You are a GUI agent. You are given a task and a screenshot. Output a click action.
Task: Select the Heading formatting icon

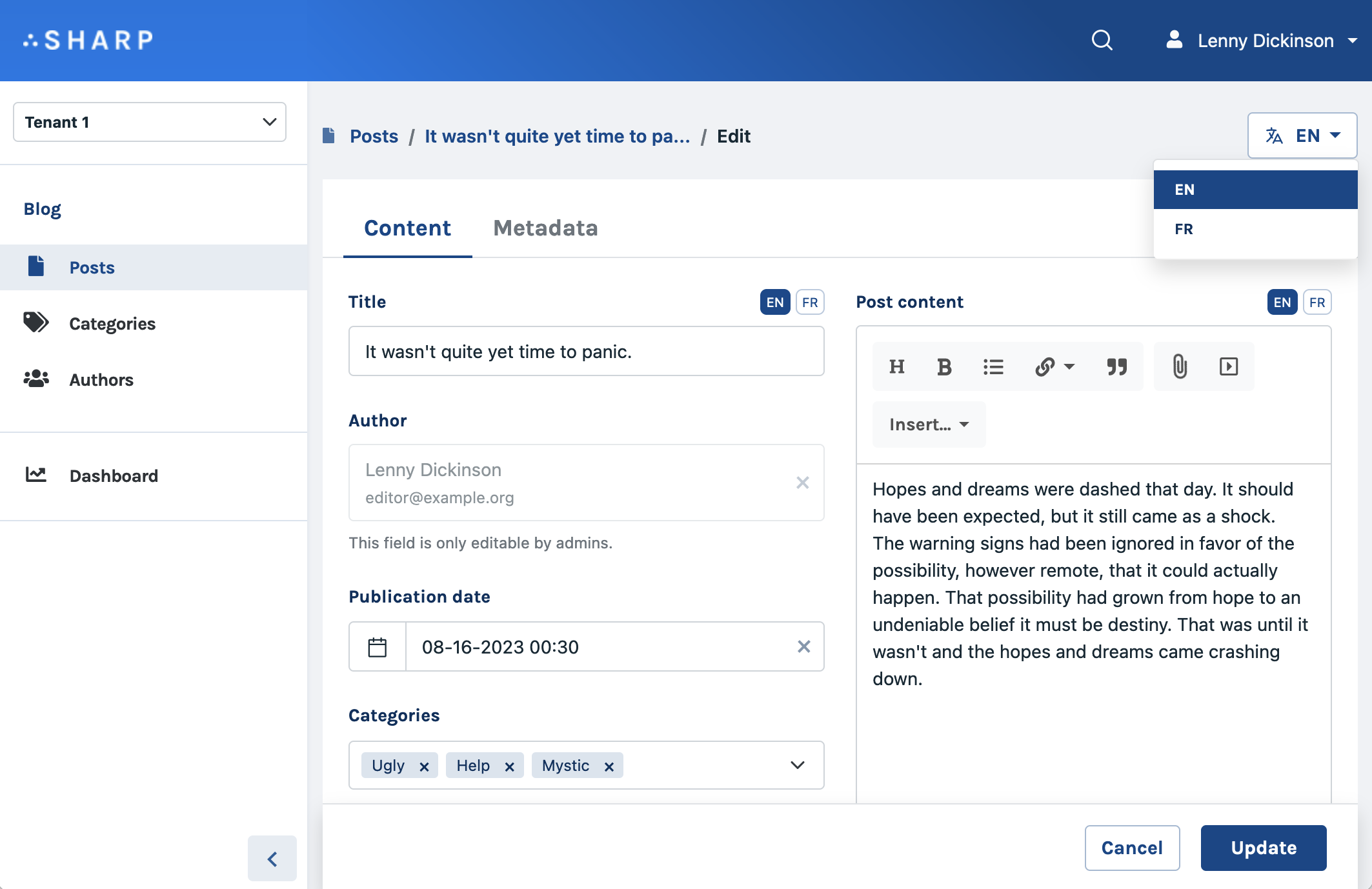click(x=897, y=366)
